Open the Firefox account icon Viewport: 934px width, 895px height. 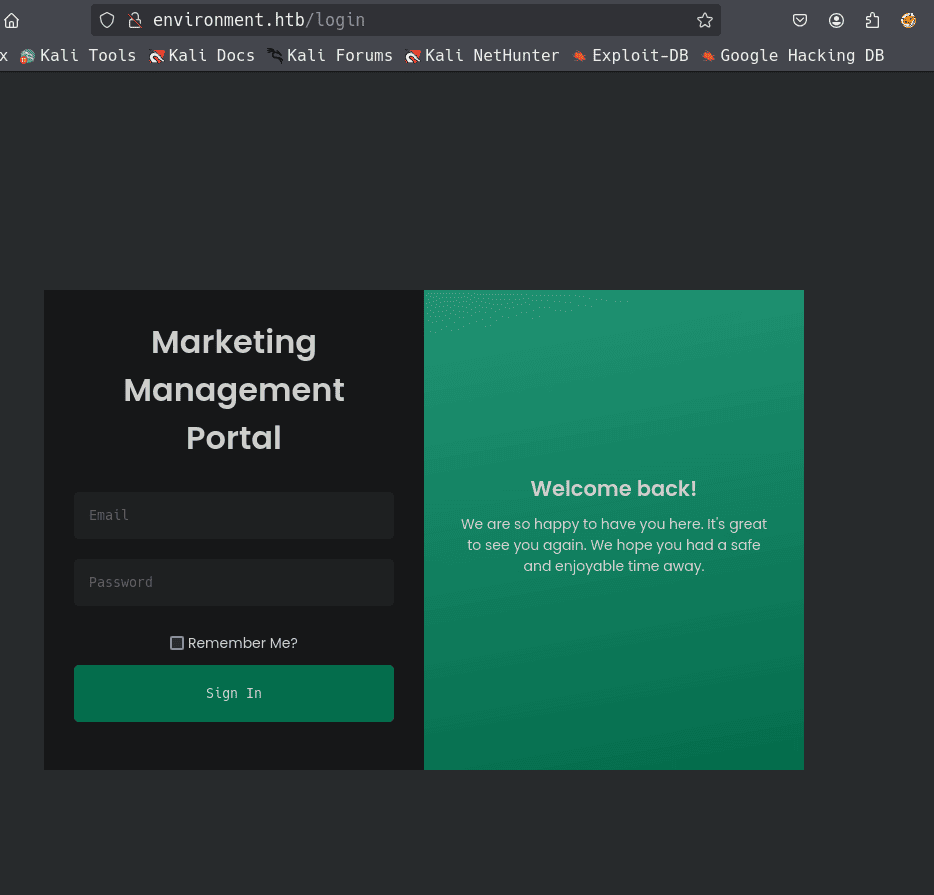836,20
